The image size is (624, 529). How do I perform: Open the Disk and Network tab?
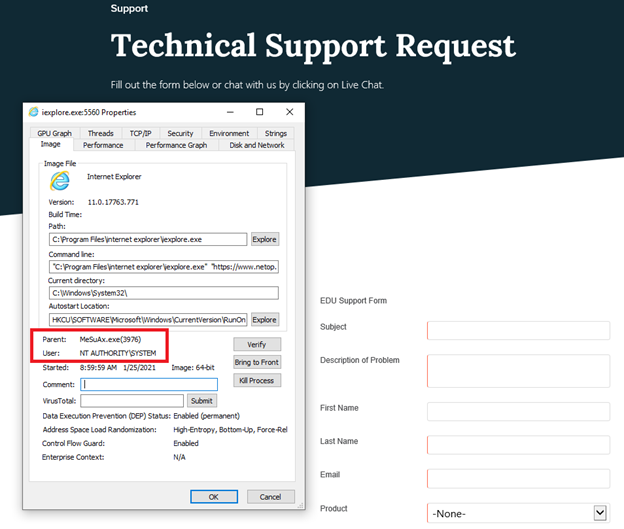[257, 145]
